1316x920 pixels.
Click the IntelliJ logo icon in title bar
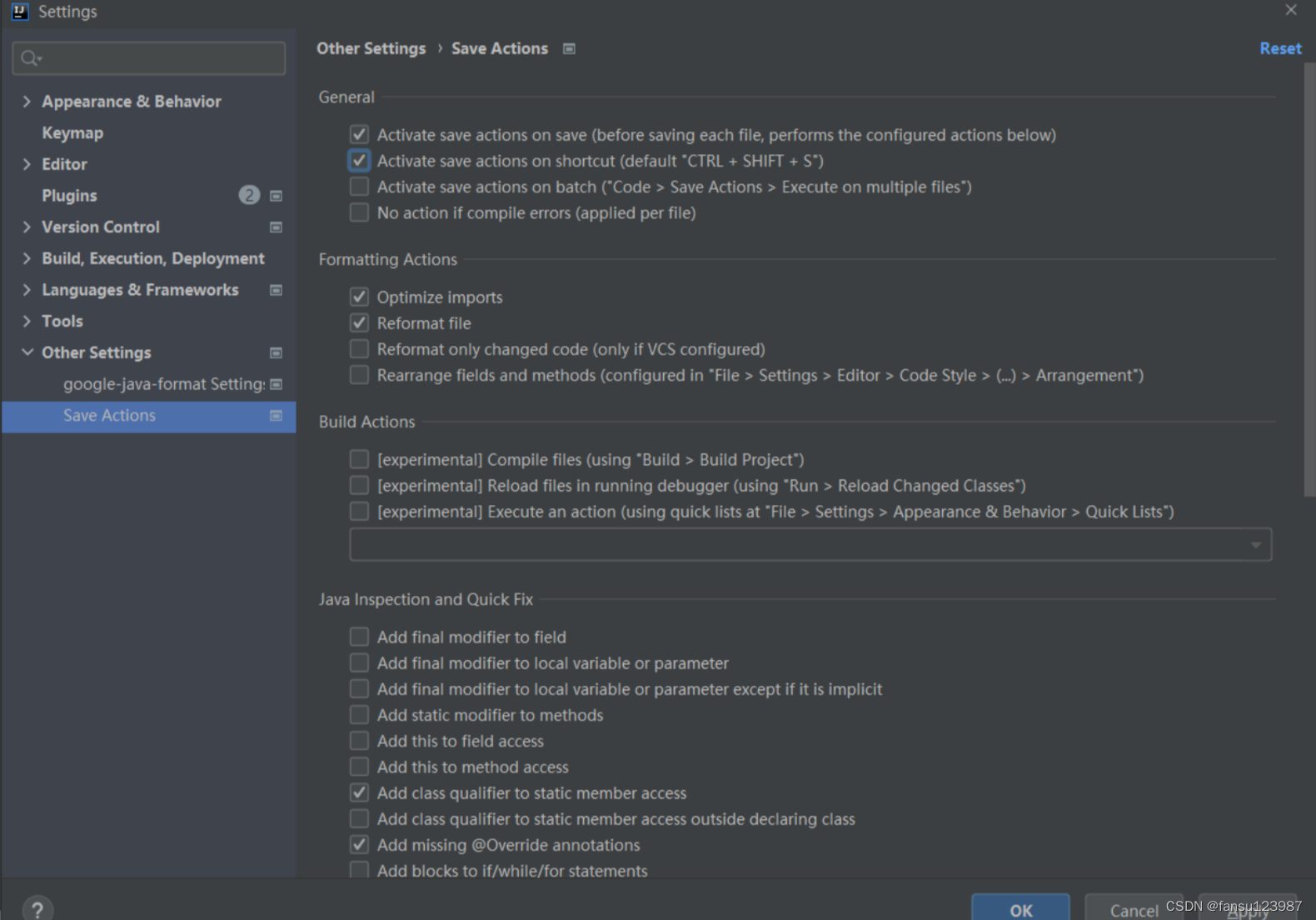tap(20, 12)
